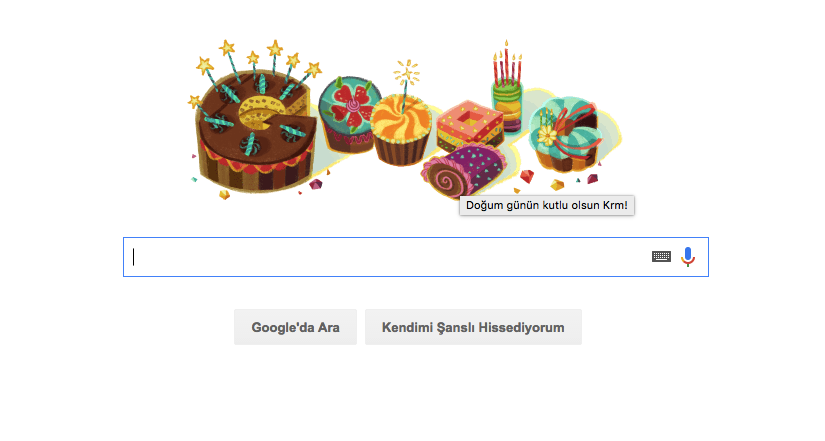Screen dimensions: 825x441
Task: Click the square pink cake with the hole
Action: click(x=469, y=124)
